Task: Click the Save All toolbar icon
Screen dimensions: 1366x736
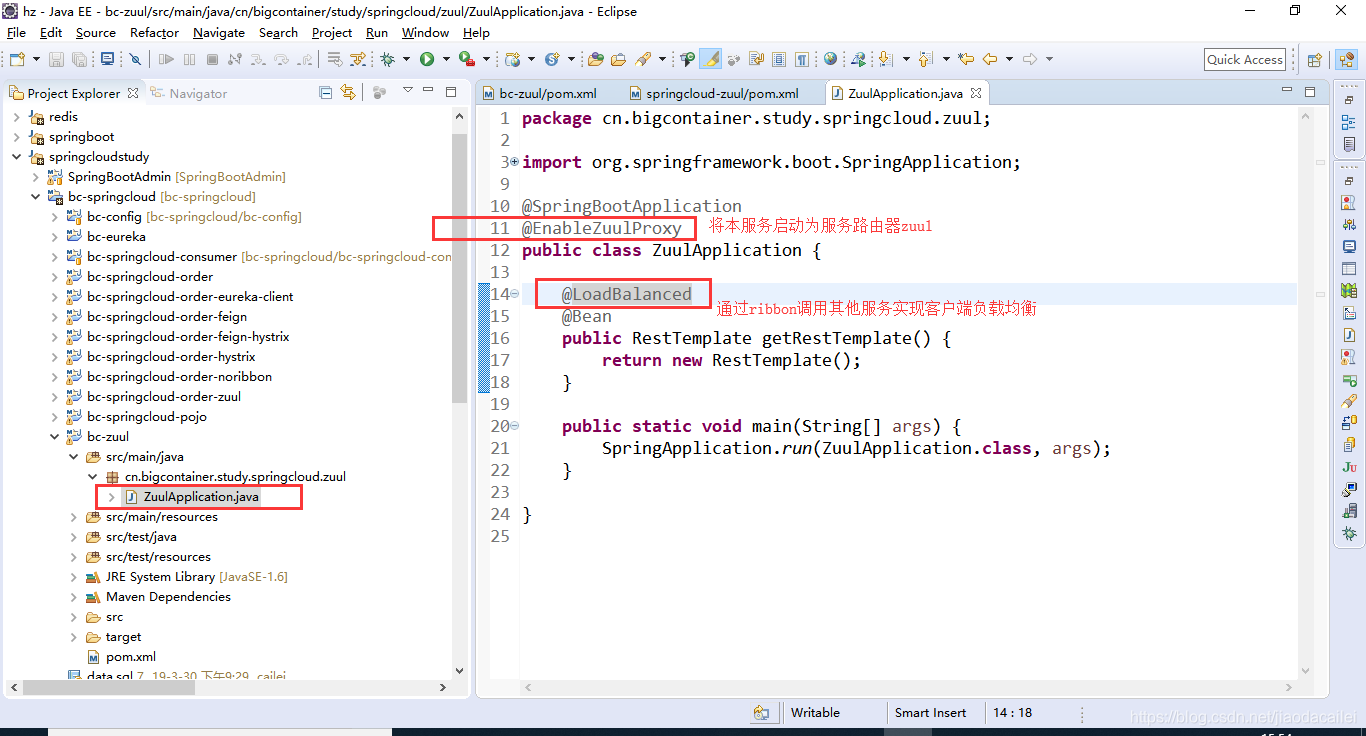Action: (x=79, y=59)
